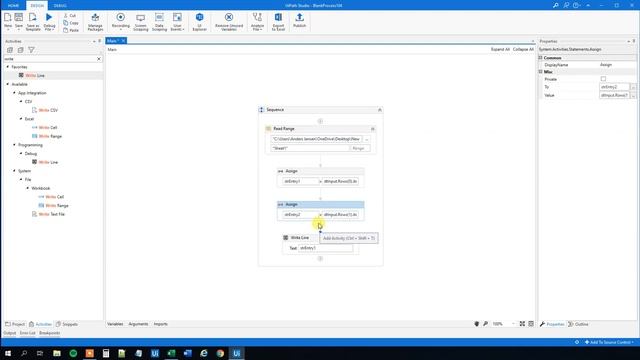The image size is (640, 360).
Task: Collapse the Available tree node
Action: [x=7, y=84]
